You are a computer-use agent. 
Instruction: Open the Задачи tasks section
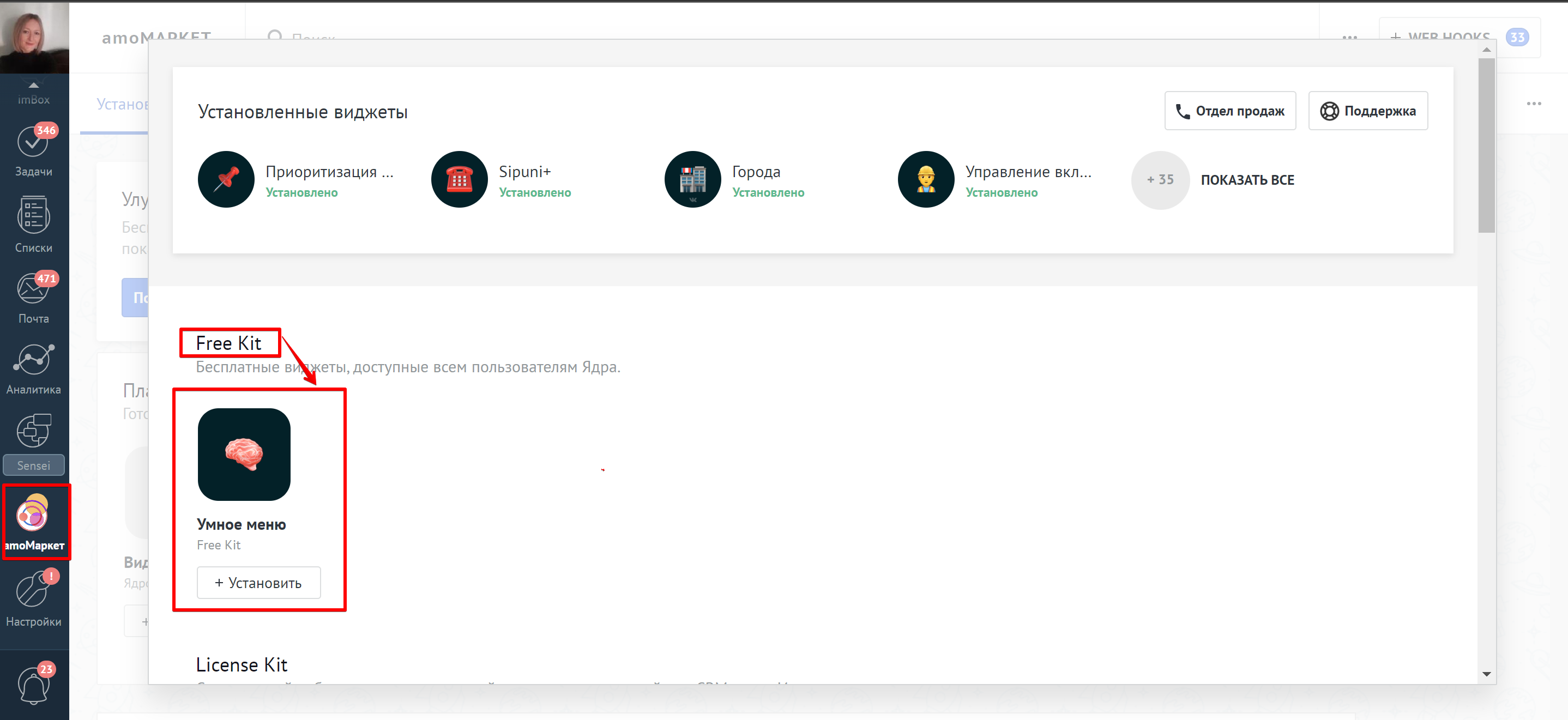pyautogui.click(x=33, y=151)
